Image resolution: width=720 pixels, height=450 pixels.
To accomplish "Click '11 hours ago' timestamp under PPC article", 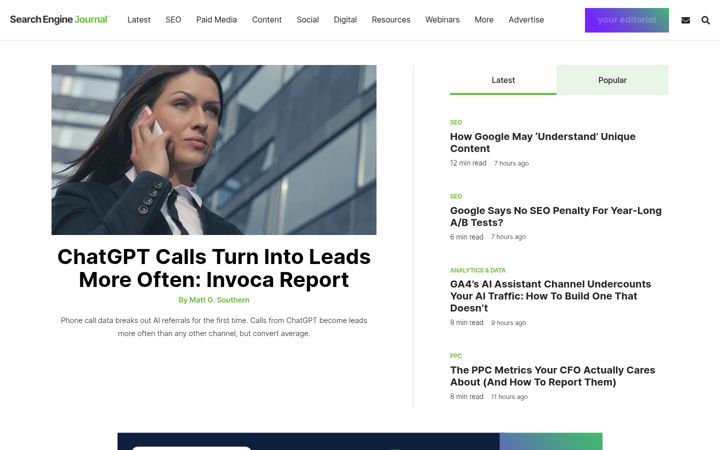I will click(x=509, y=397).
